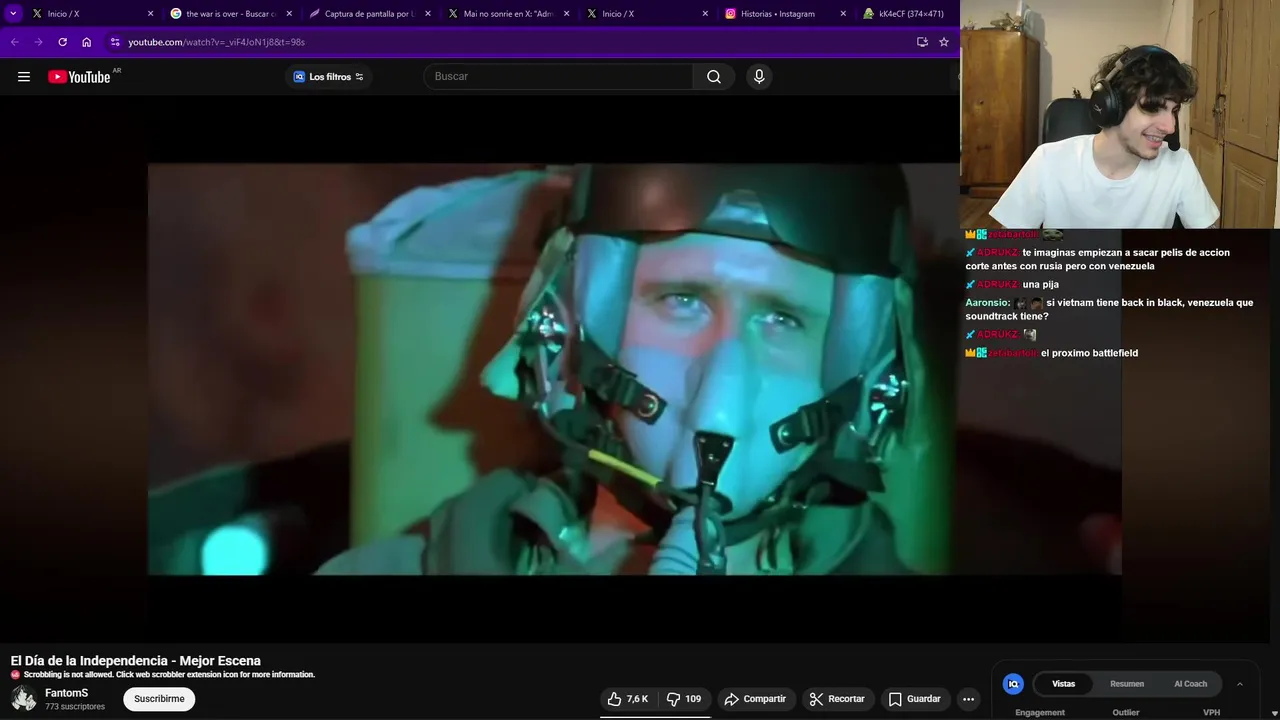Open the FantomS channel avatar

click(x=24, y=699)
